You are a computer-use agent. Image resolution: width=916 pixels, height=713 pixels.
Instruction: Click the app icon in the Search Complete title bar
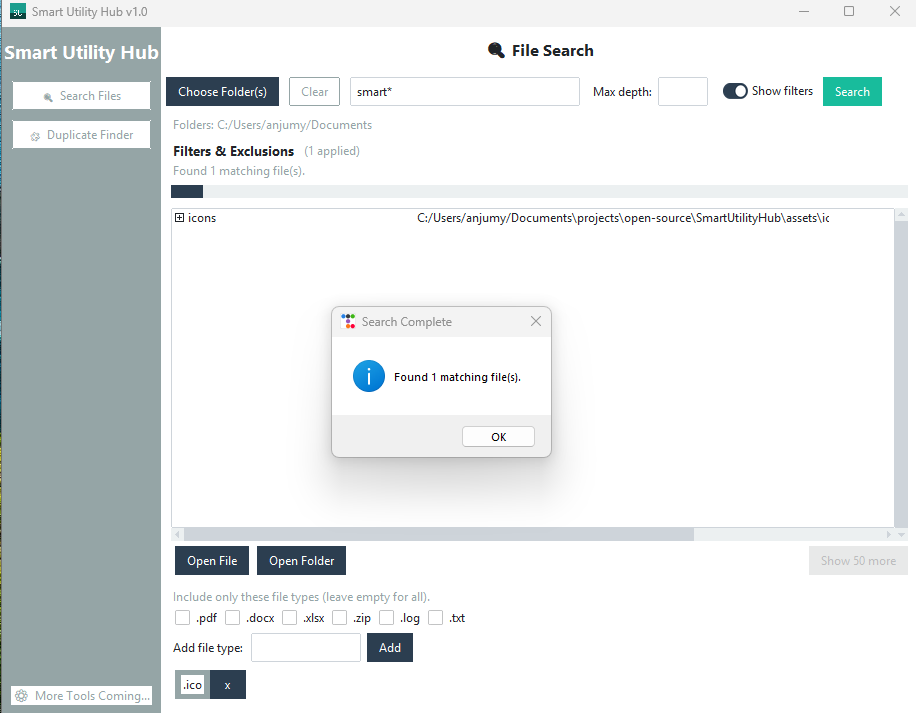coord(348,321)
